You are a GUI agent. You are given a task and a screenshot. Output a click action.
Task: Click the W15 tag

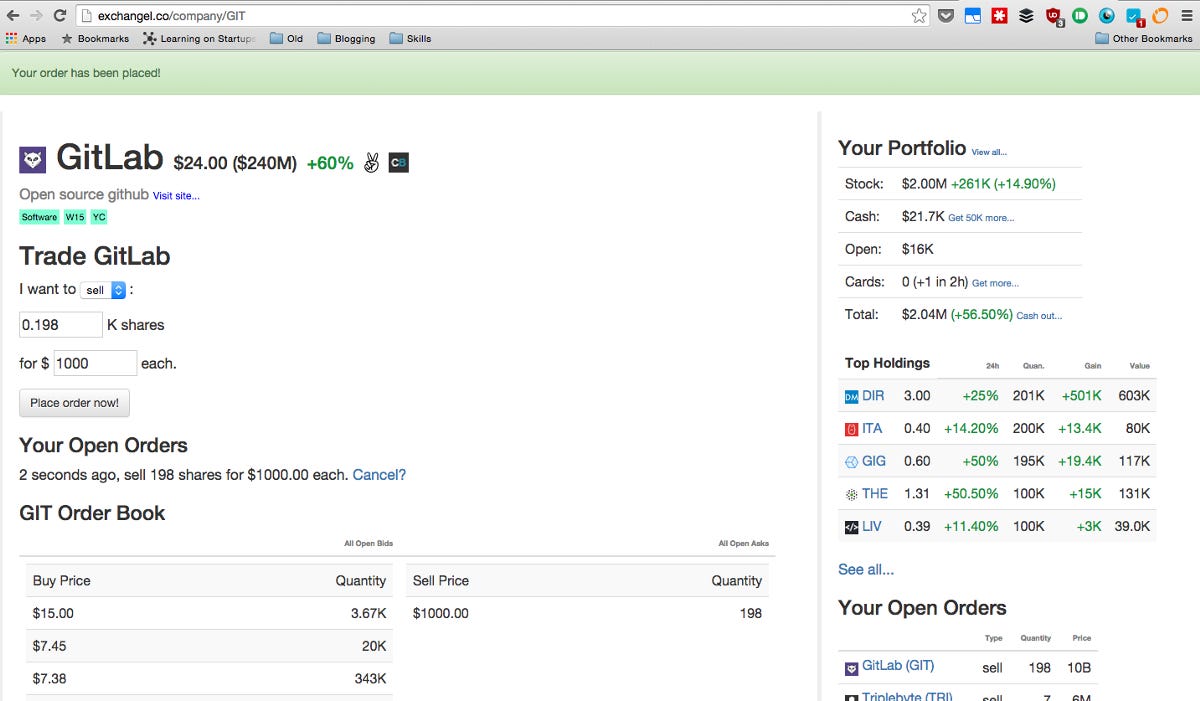click(75, 217)
